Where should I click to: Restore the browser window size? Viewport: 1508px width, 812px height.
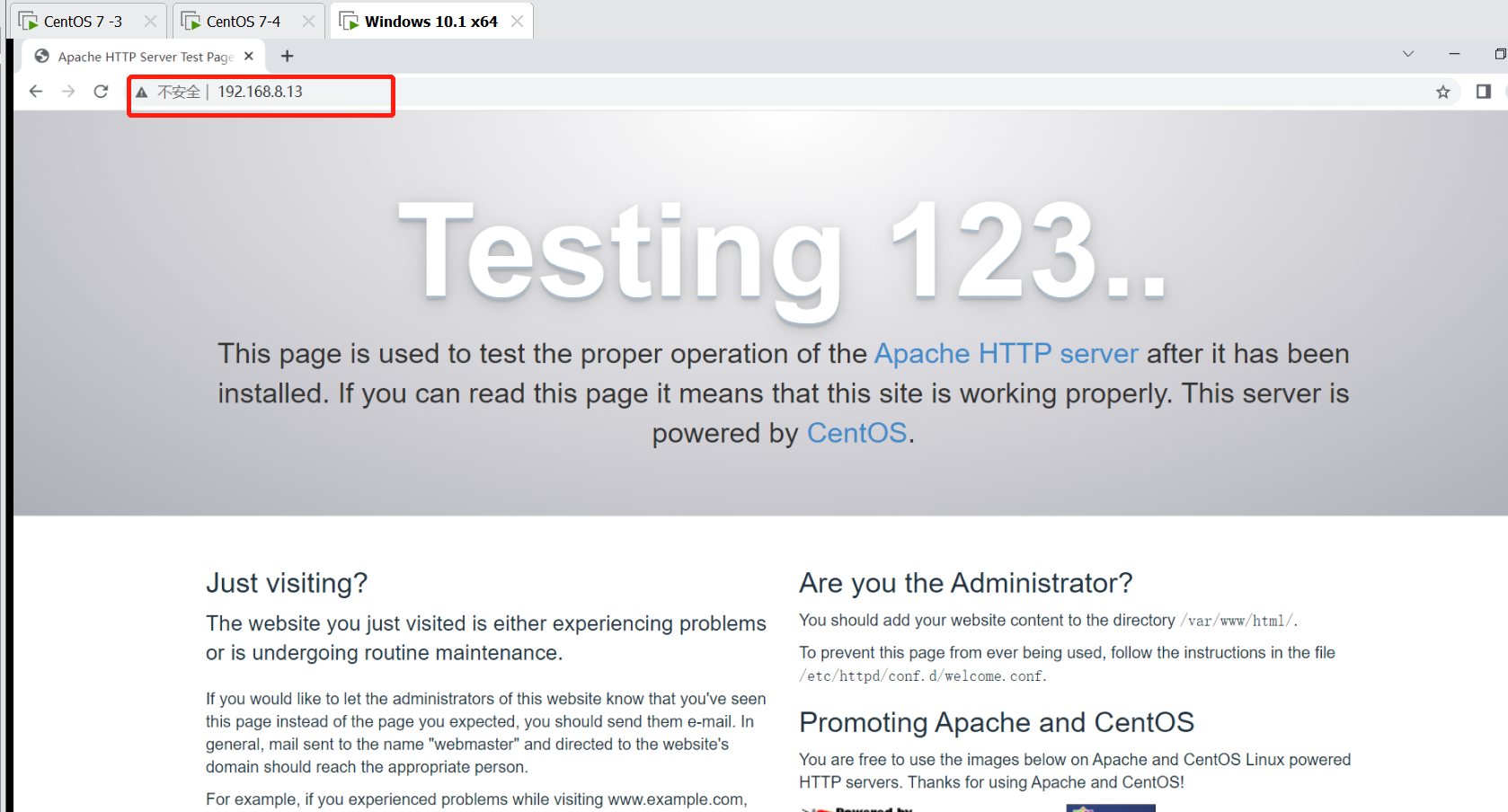click(x=1500, y=54)
